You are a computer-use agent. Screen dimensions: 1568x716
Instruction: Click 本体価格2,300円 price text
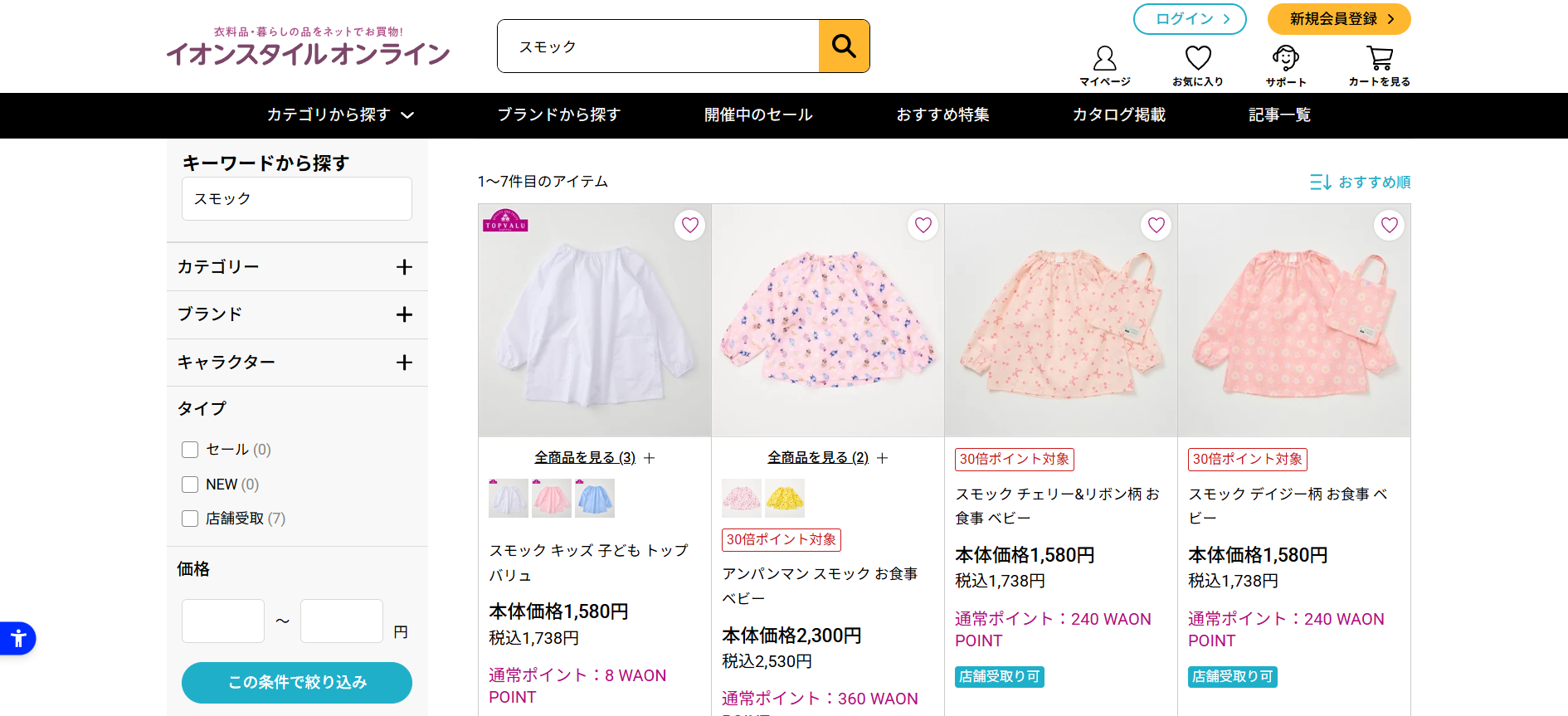point(791,636)
